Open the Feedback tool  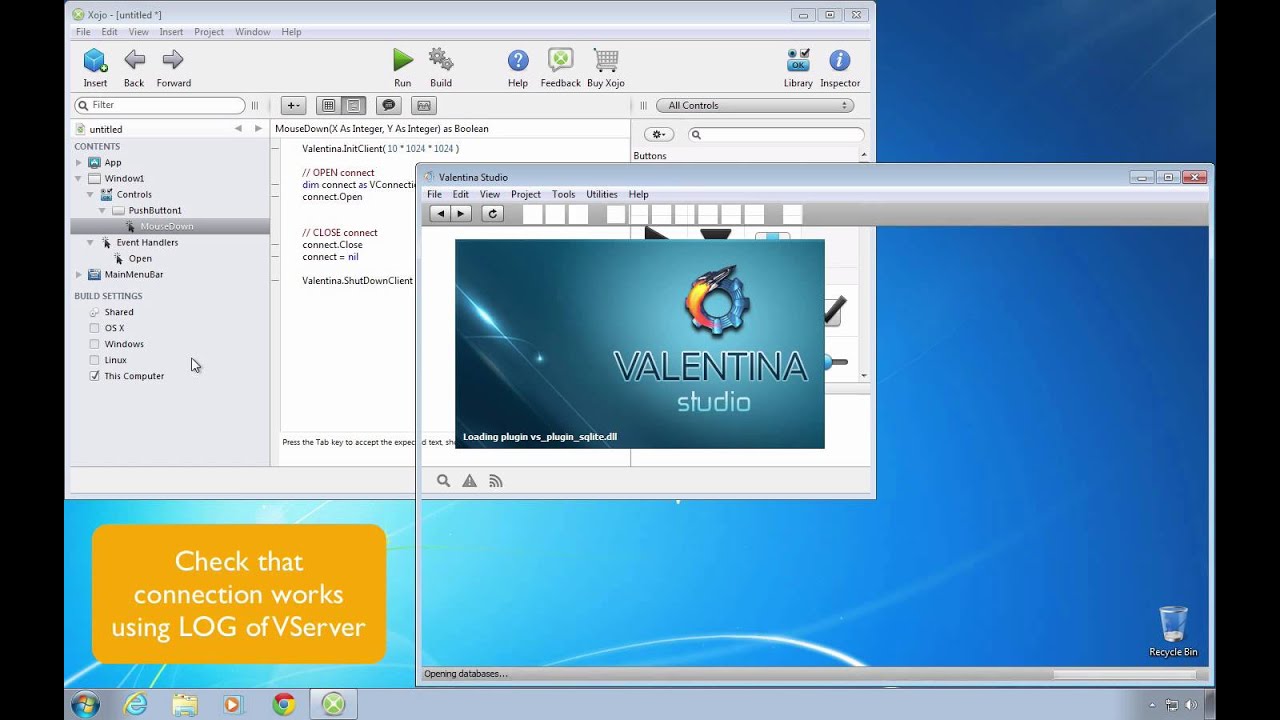(560, 60)
